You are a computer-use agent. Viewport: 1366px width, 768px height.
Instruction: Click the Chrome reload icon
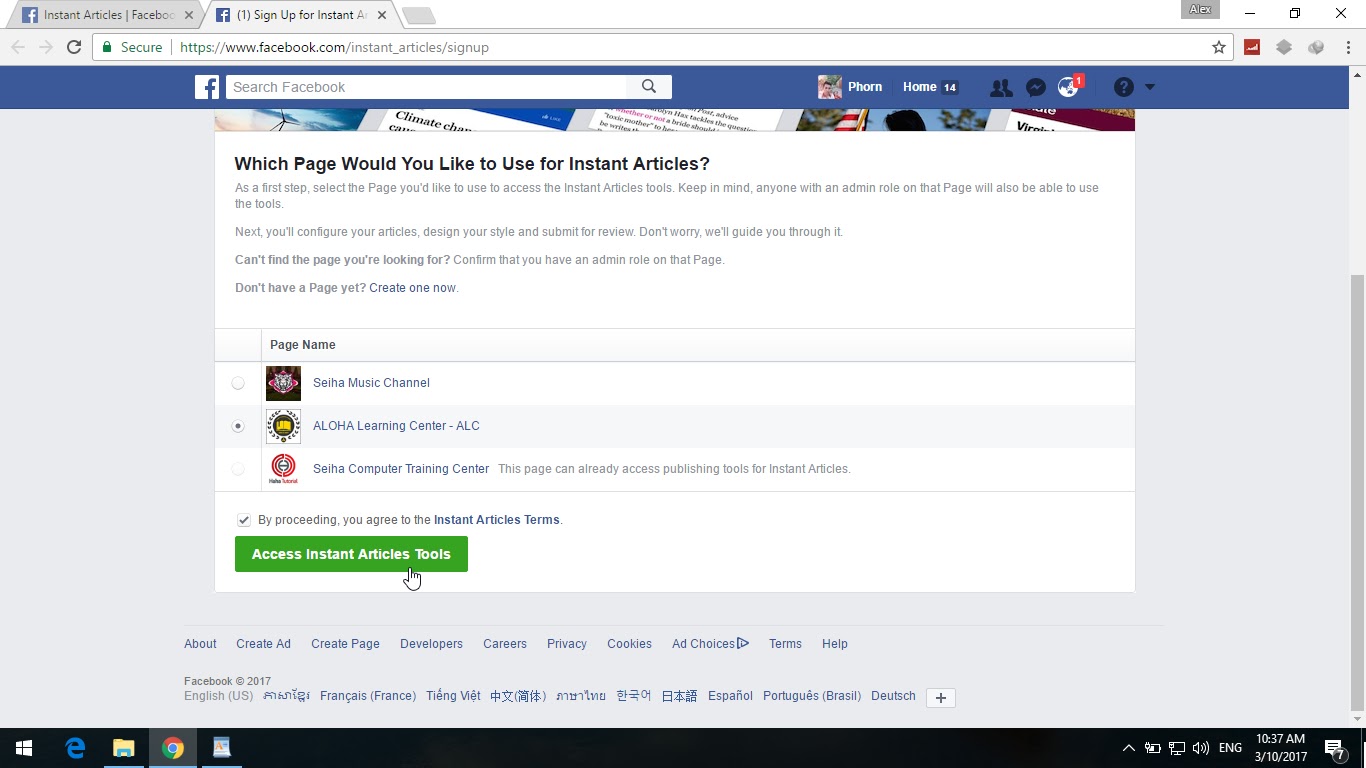point(74,47)
